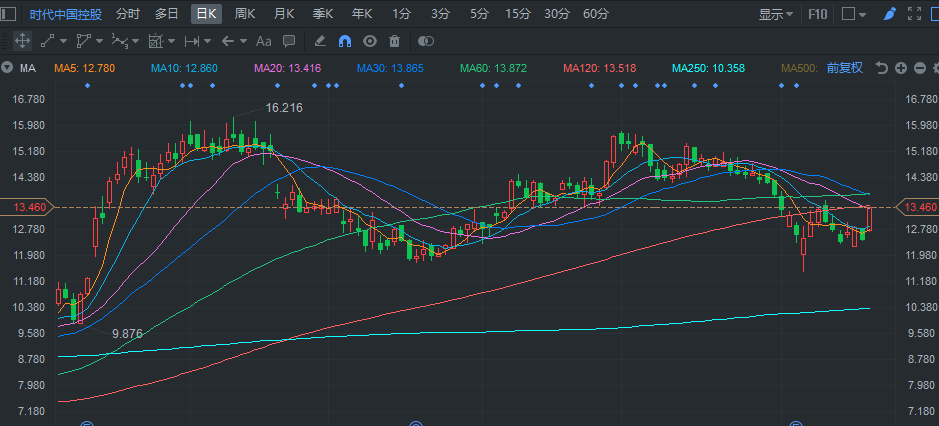
Task: Open the 显示 display dropdown
Action: click(776, 14)
